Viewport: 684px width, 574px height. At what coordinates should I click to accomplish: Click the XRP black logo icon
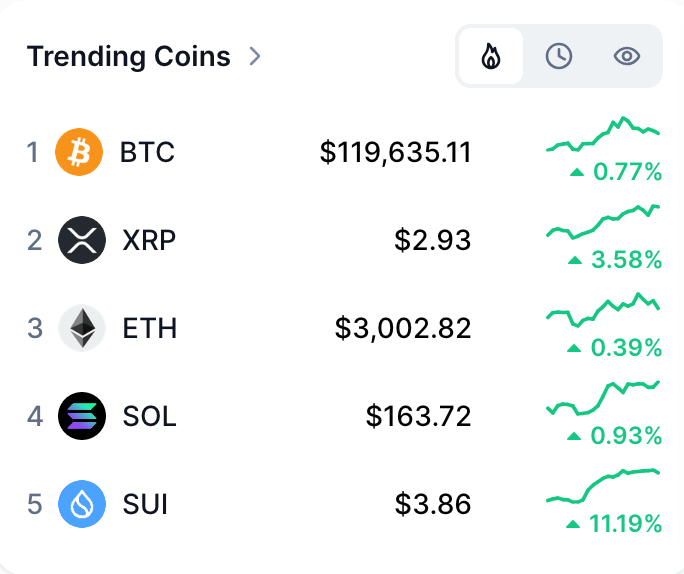coord(82,240)
